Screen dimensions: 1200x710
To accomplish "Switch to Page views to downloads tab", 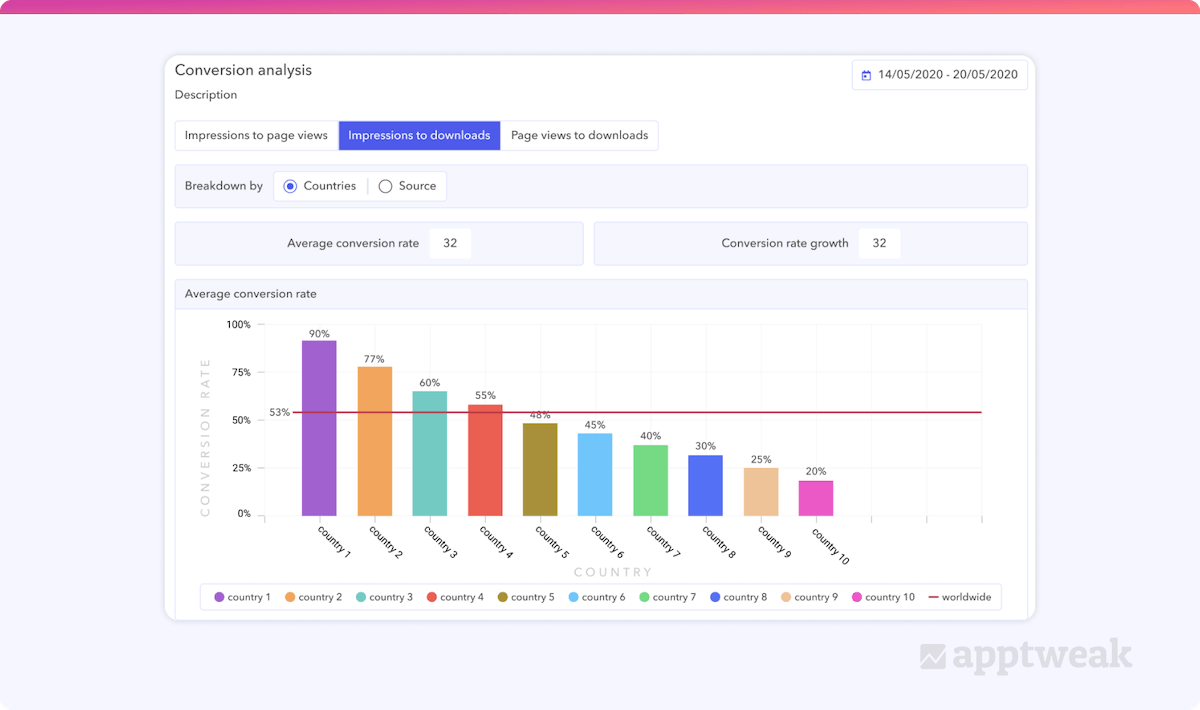I will 579,136.
